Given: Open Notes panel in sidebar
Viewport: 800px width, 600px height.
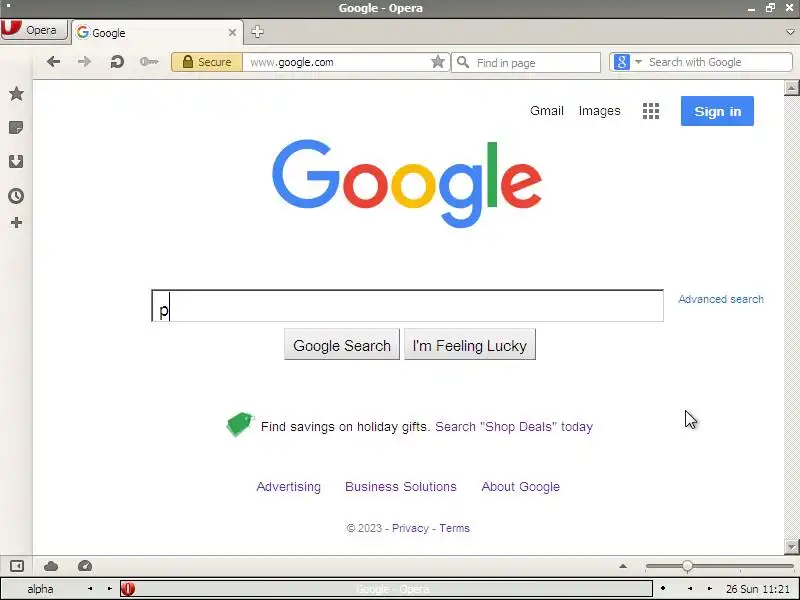Looking at the screenshot, I should click(x=16, y=128).
